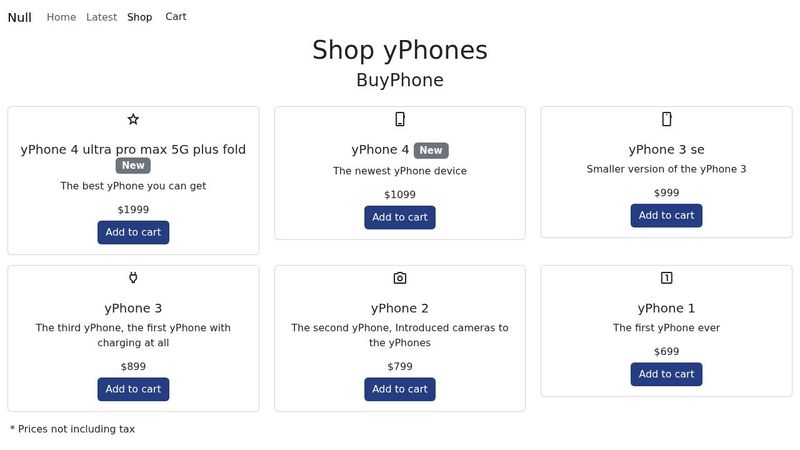Image resolution: width=800 pixels, height=450 pixels.
Task: Add the $1099 yPhone 4 to cart
Action: 400,217
